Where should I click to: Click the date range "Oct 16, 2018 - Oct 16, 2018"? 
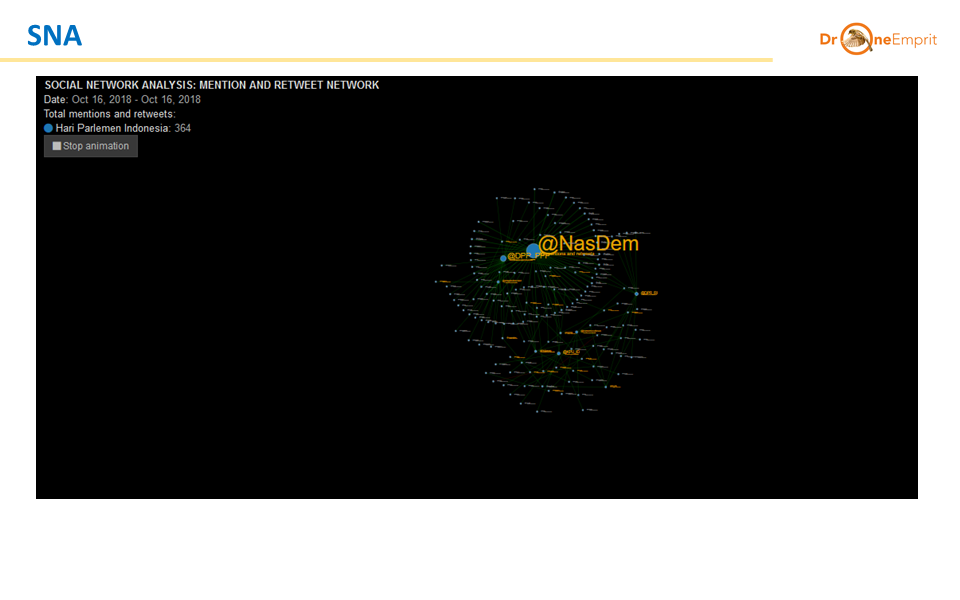136,100
